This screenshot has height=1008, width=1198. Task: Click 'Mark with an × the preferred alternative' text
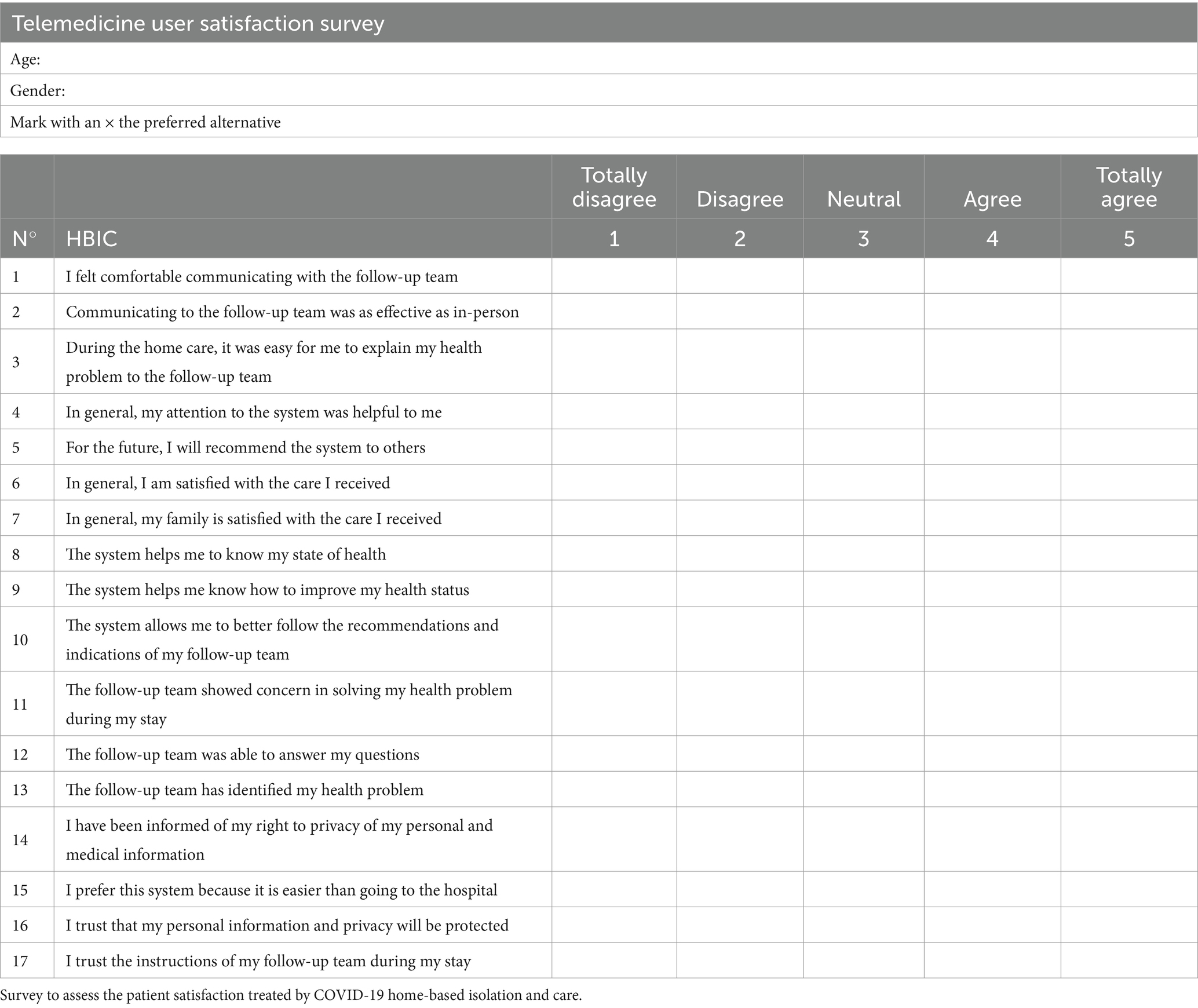click(x=145, y=122)
